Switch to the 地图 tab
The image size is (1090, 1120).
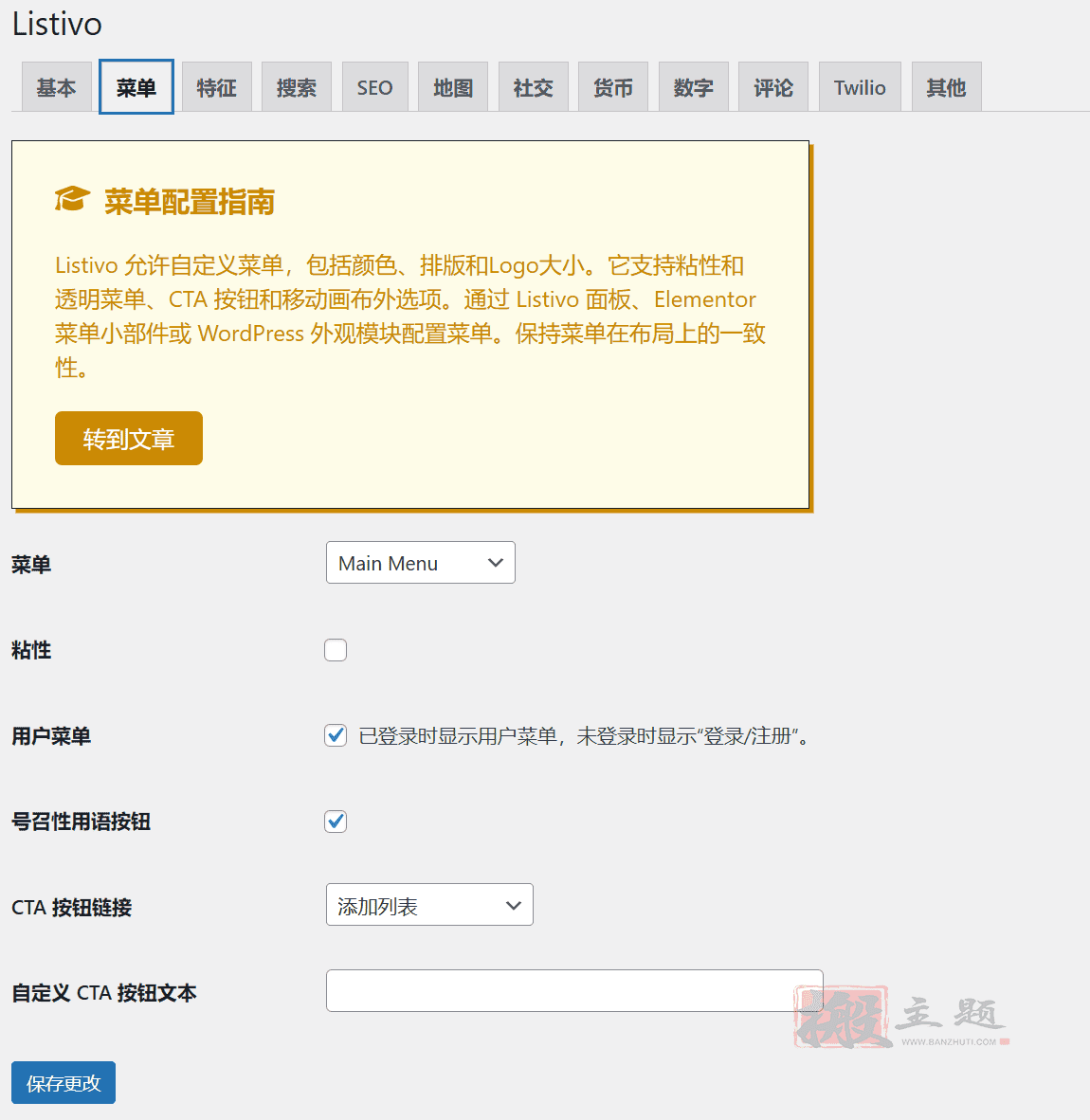click(453, 87)
